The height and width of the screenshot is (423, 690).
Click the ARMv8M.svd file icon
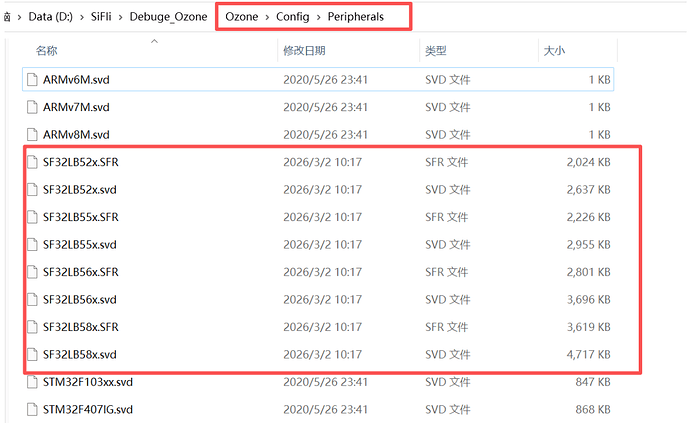coord(32,135)
